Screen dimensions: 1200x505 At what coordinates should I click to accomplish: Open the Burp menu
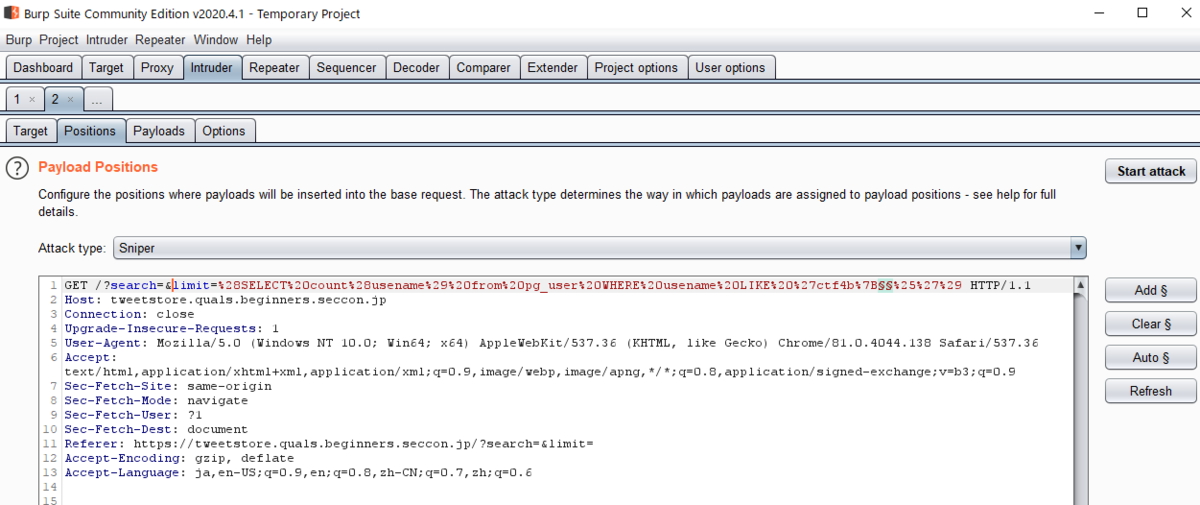point(19,40)
